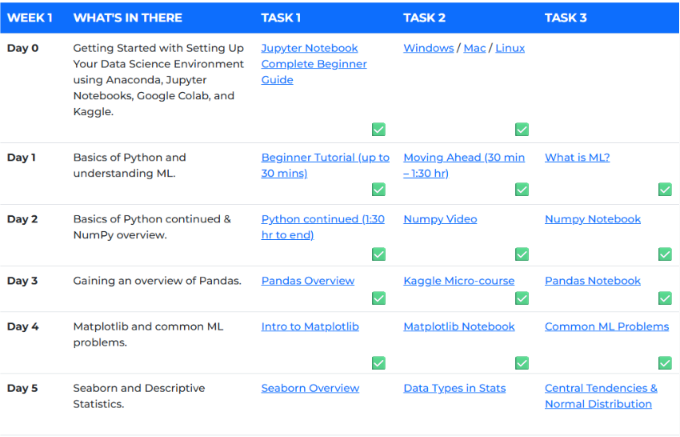680x437 pixels.
Task: Click the TASK 2 column header
Action: [x=424, y=18]
